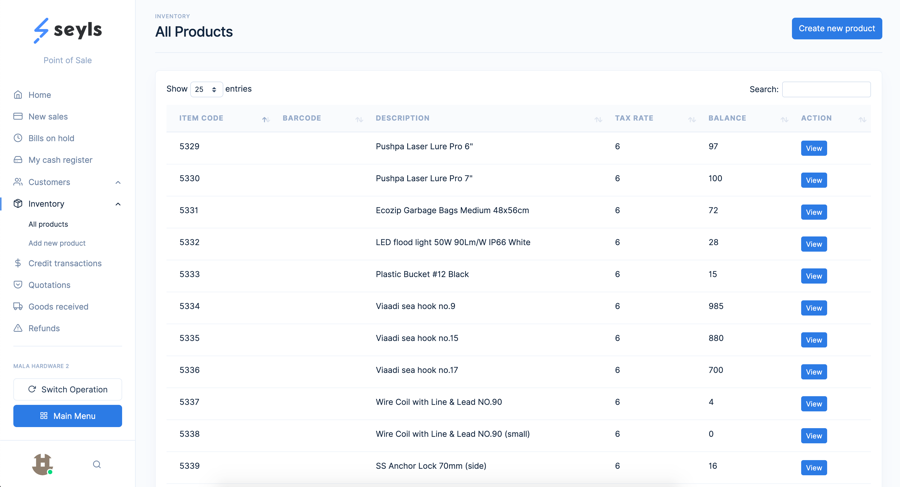Click the Bills on hold clock icon

click(x=18, y=138)
